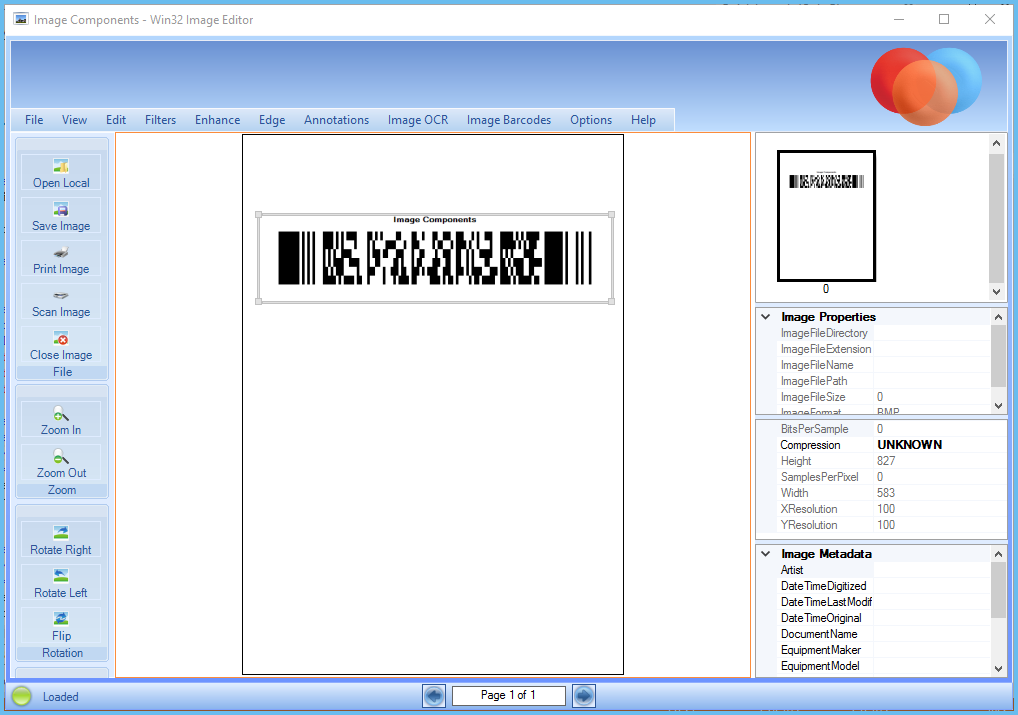Click the Save Image icon

(x=61, y=209)
